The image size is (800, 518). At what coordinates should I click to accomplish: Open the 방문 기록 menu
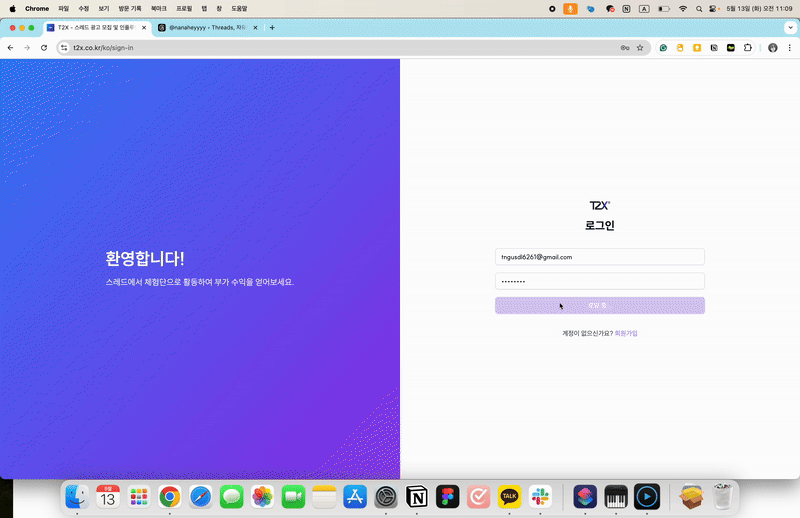[130, 9]
